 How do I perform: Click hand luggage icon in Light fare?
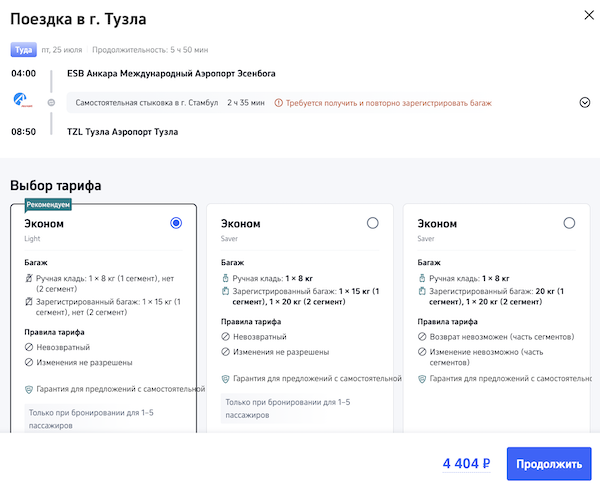(30, 276)
